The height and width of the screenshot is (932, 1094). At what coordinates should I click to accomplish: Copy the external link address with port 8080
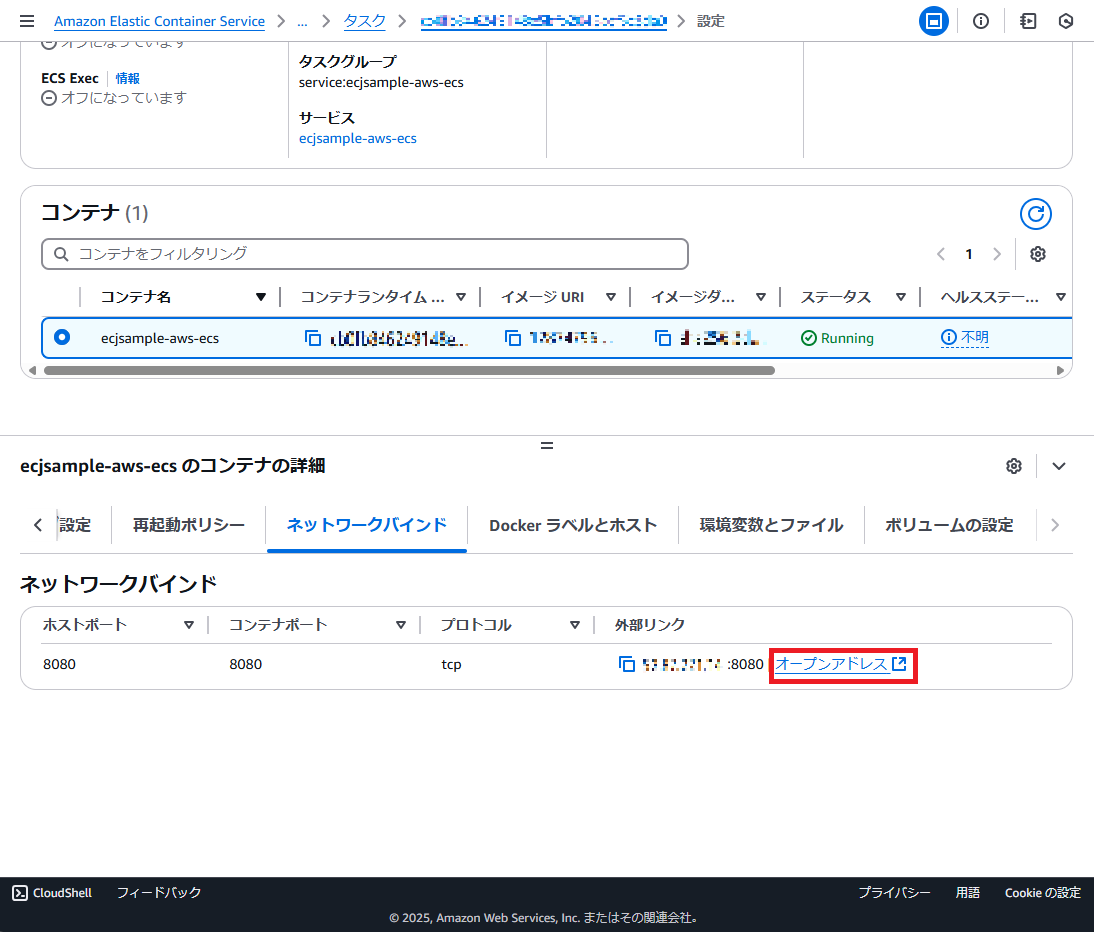[627, 664]
